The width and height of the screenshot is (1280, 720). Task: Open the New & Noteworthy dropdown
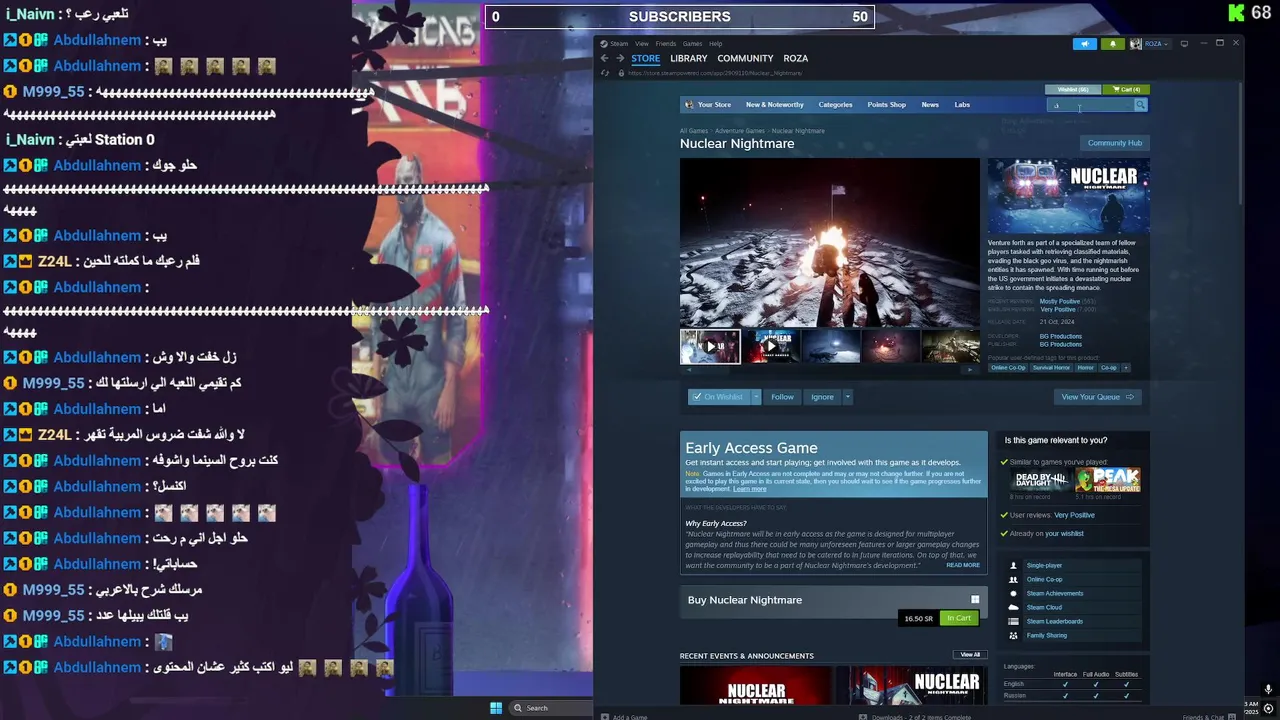pos(774,105)
